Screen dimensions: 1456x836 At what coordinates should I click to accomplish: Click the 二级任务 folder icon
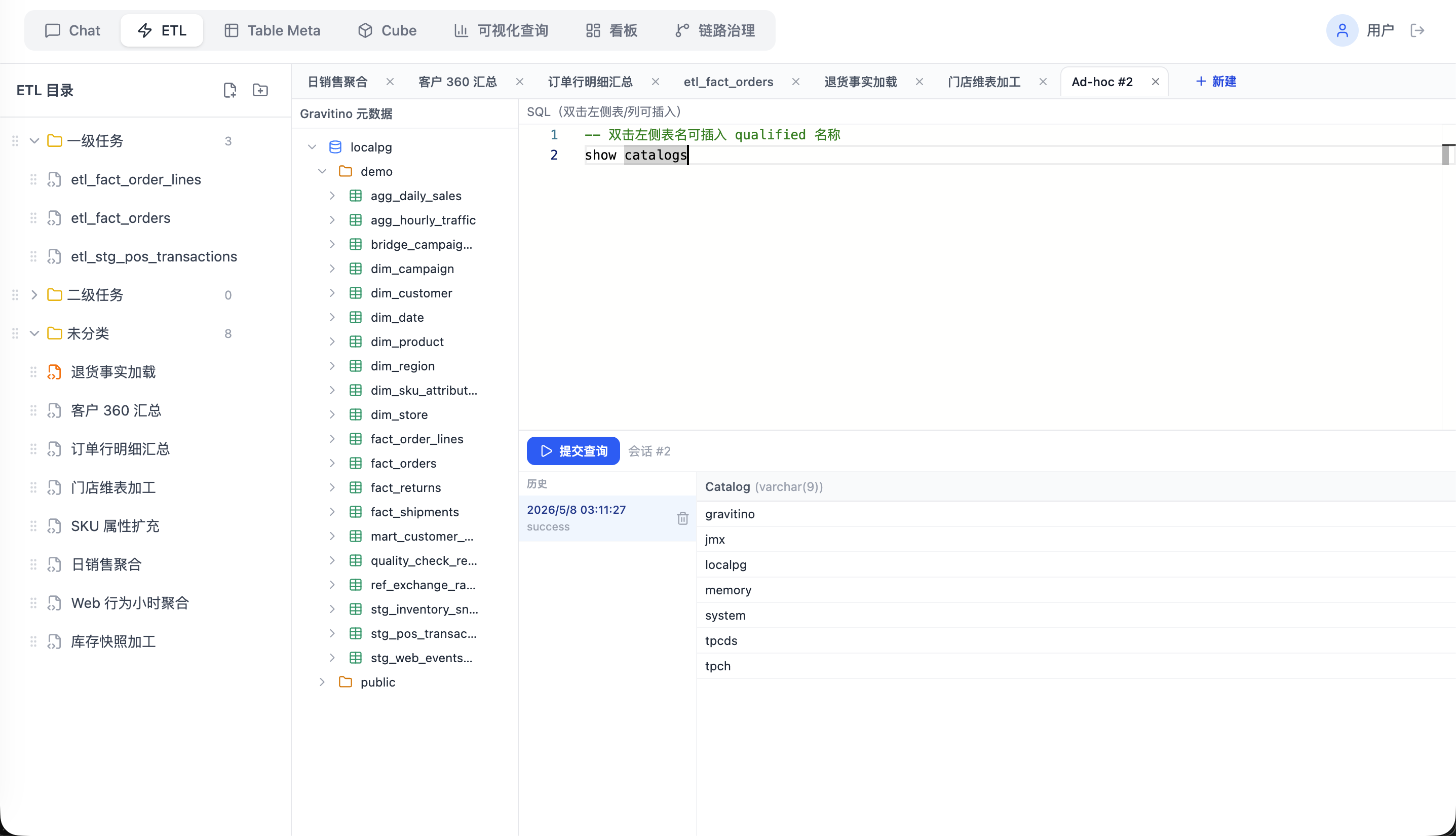[55, 295]
